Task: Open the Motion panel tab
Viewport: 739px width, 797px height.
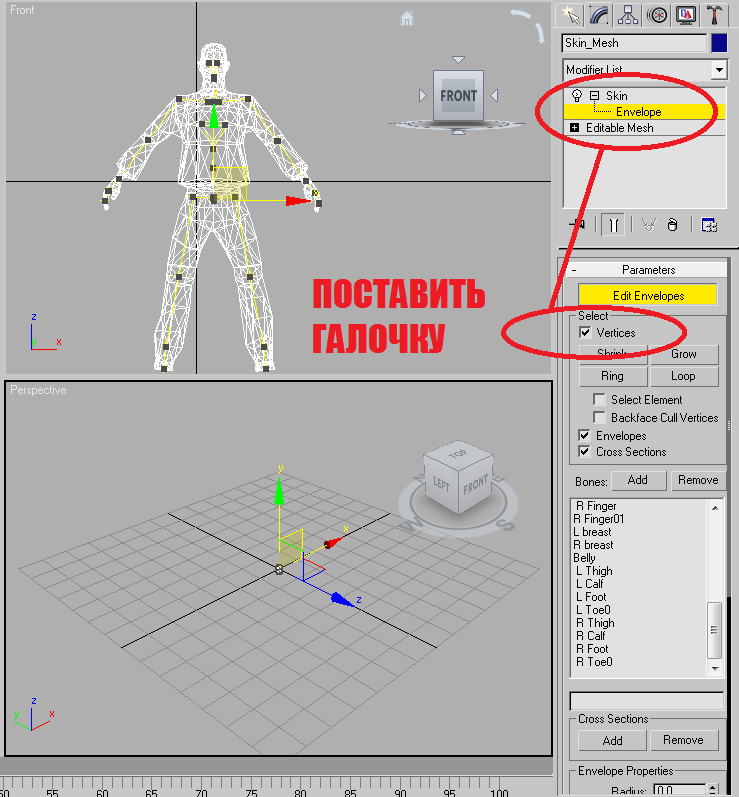Action: (x=657, y=15)
